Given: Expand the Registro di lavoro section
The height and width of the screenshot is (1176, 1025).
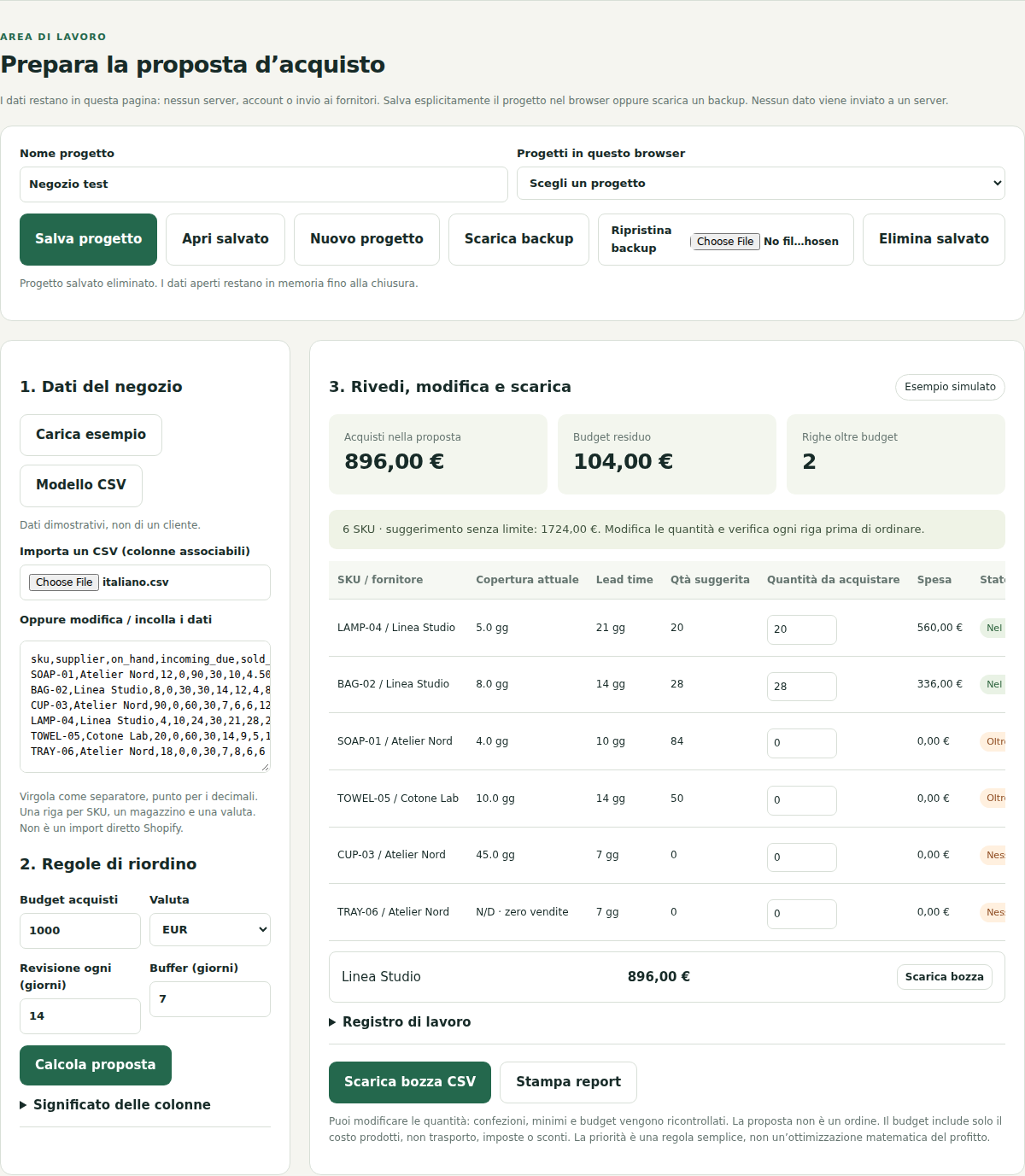Looking at the screenshot, I should (400, 1022).
